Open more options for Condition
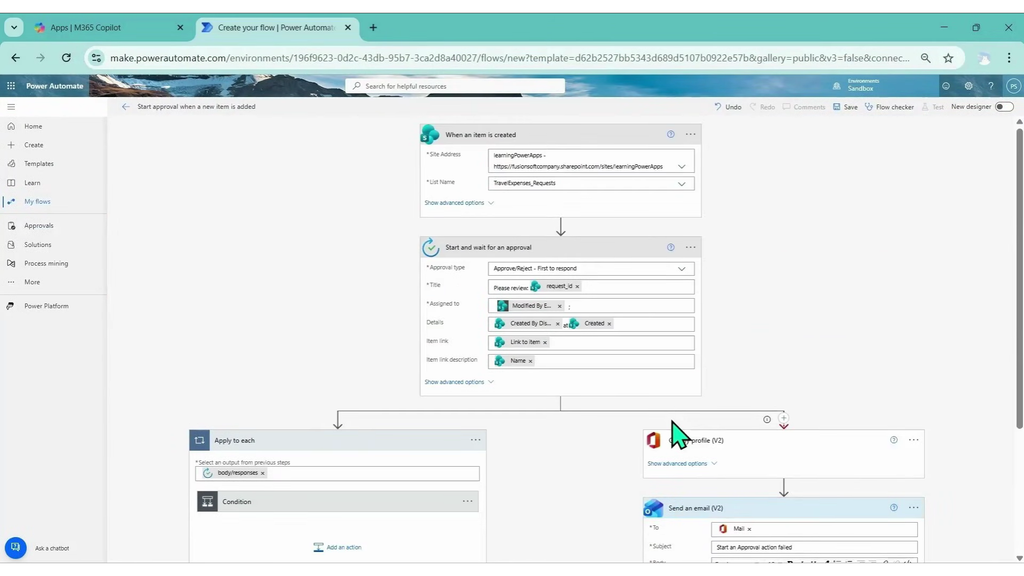Image resolution: width=1024 pixels, height=576 pixels. [x=468, y=502]
